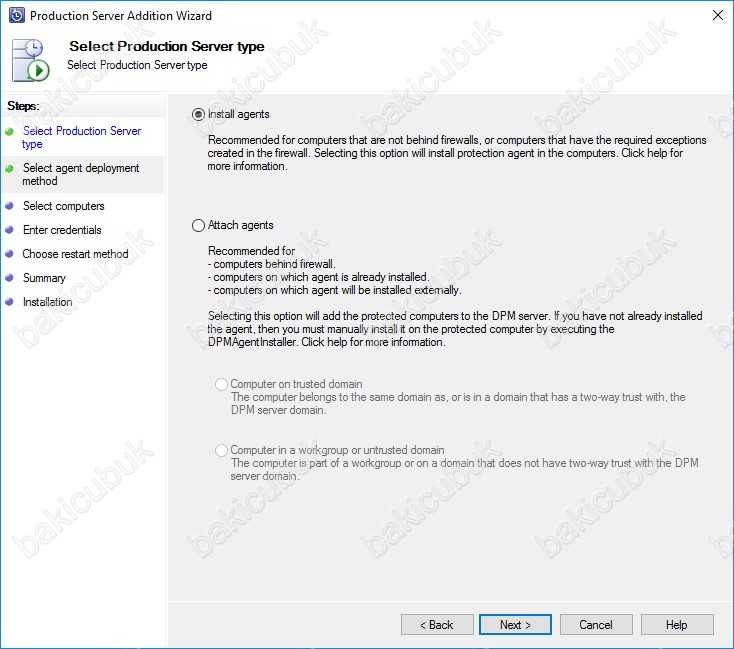Click the server clock icon in header
The image size is (734, 649).
pos(31,60)
